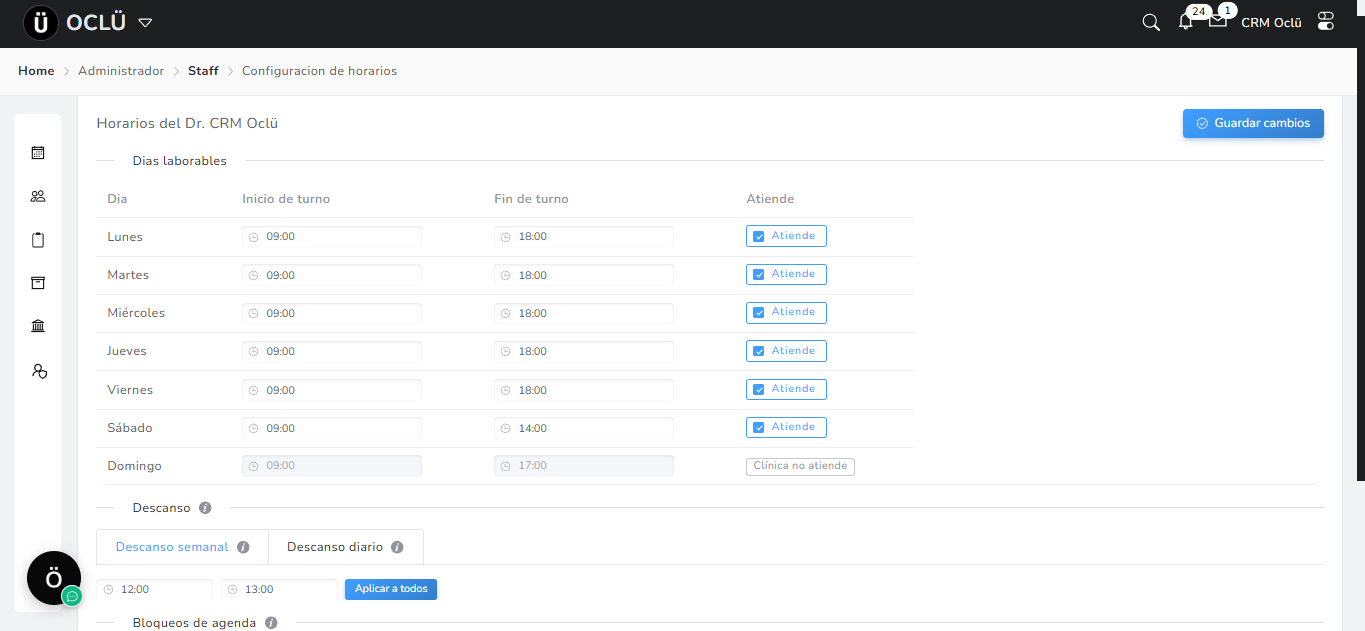Show the Descanso section info icon
The image size is (1365, 631).
tap(205, 508)
